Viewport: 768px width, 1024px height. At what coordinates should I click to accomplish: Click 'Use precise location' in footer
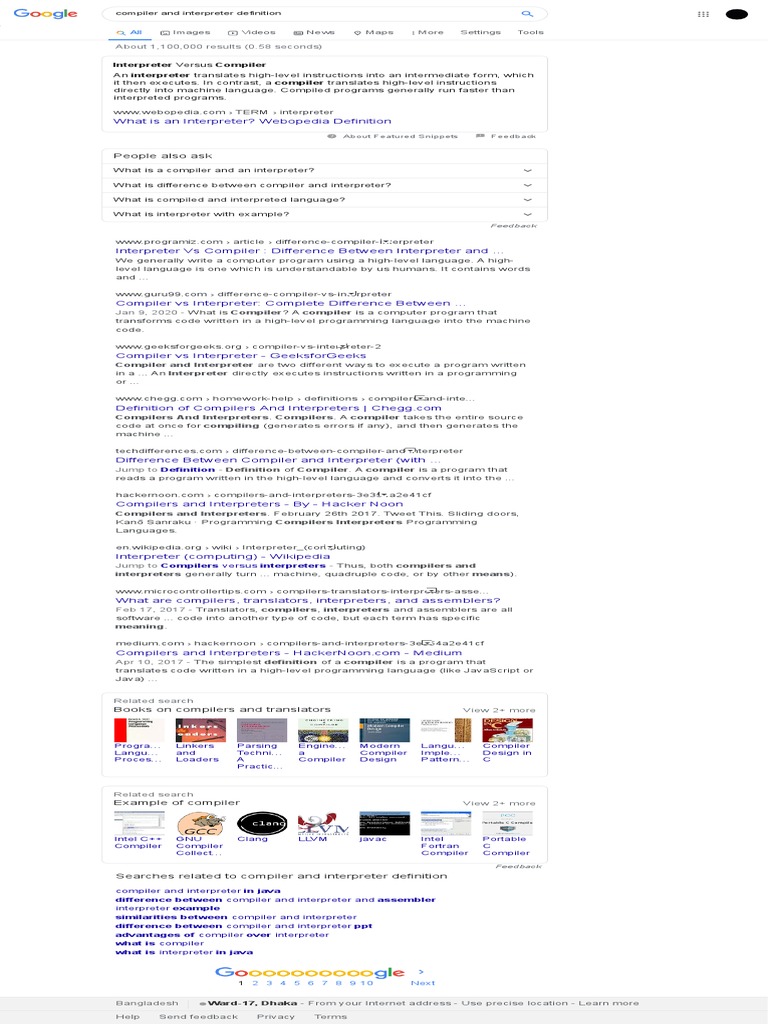pyautogui.click(x=515, y=1003)
